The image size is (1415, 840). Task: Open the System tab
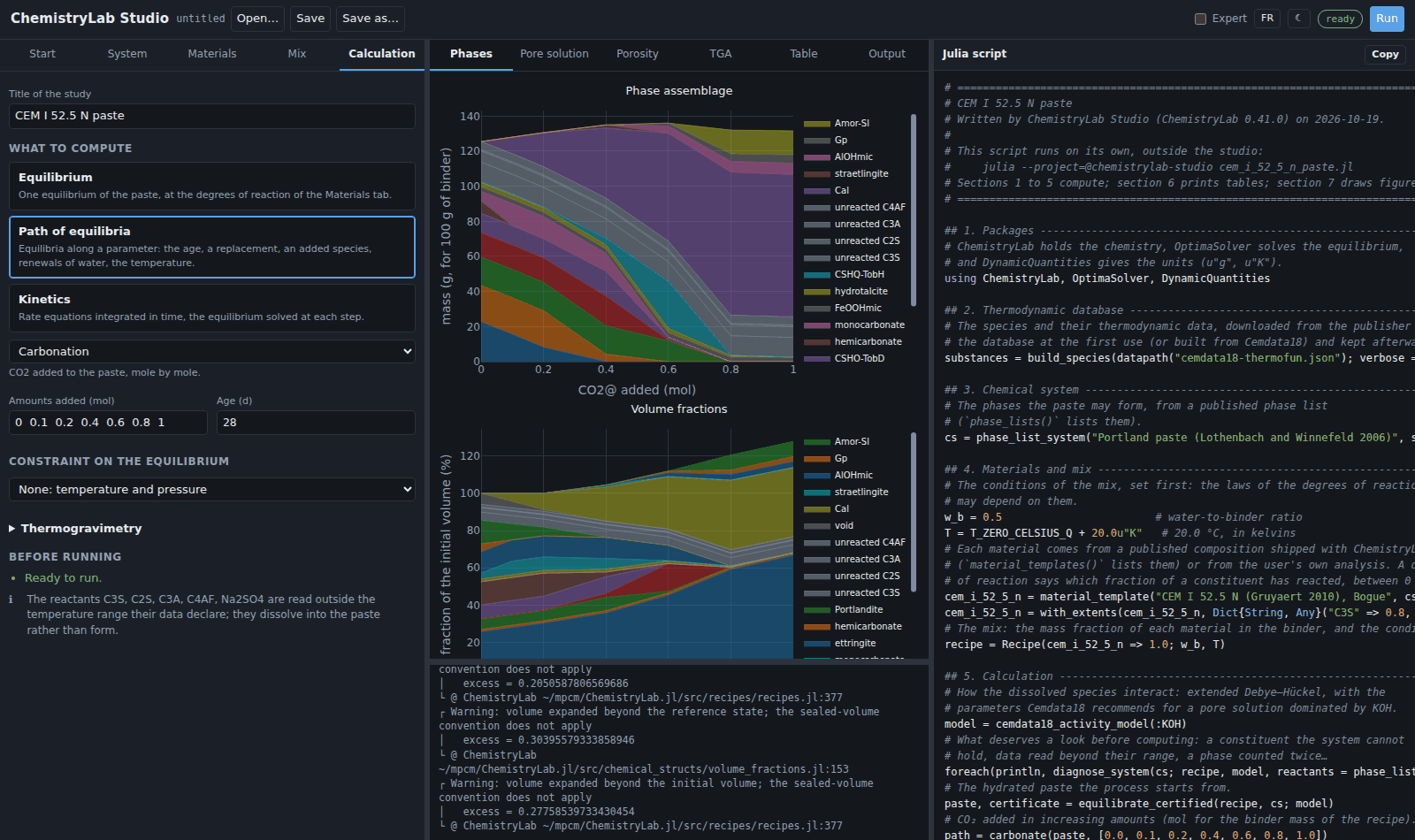127,54
